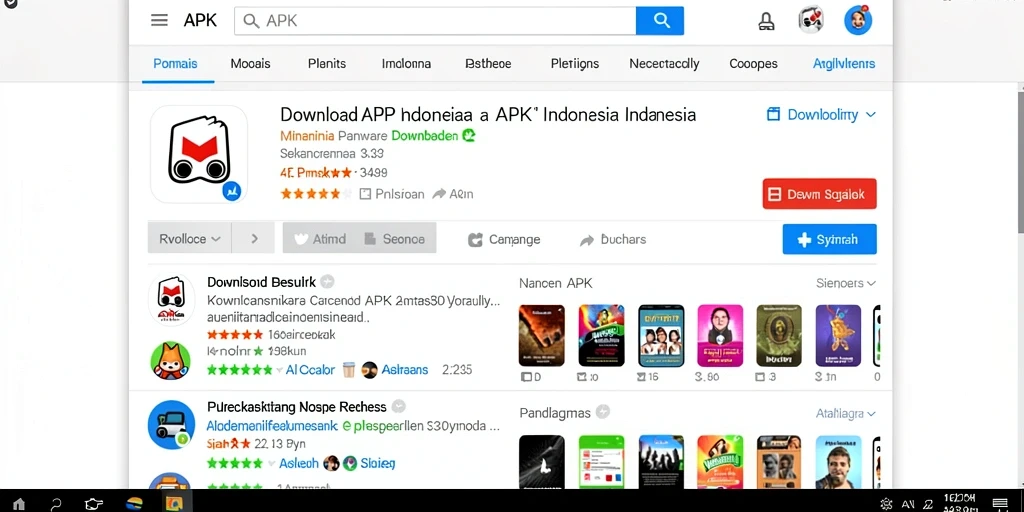This screenshot has height=512, width=1024.
Task: Click the Aqin share arrow
Action: (439, 194)
